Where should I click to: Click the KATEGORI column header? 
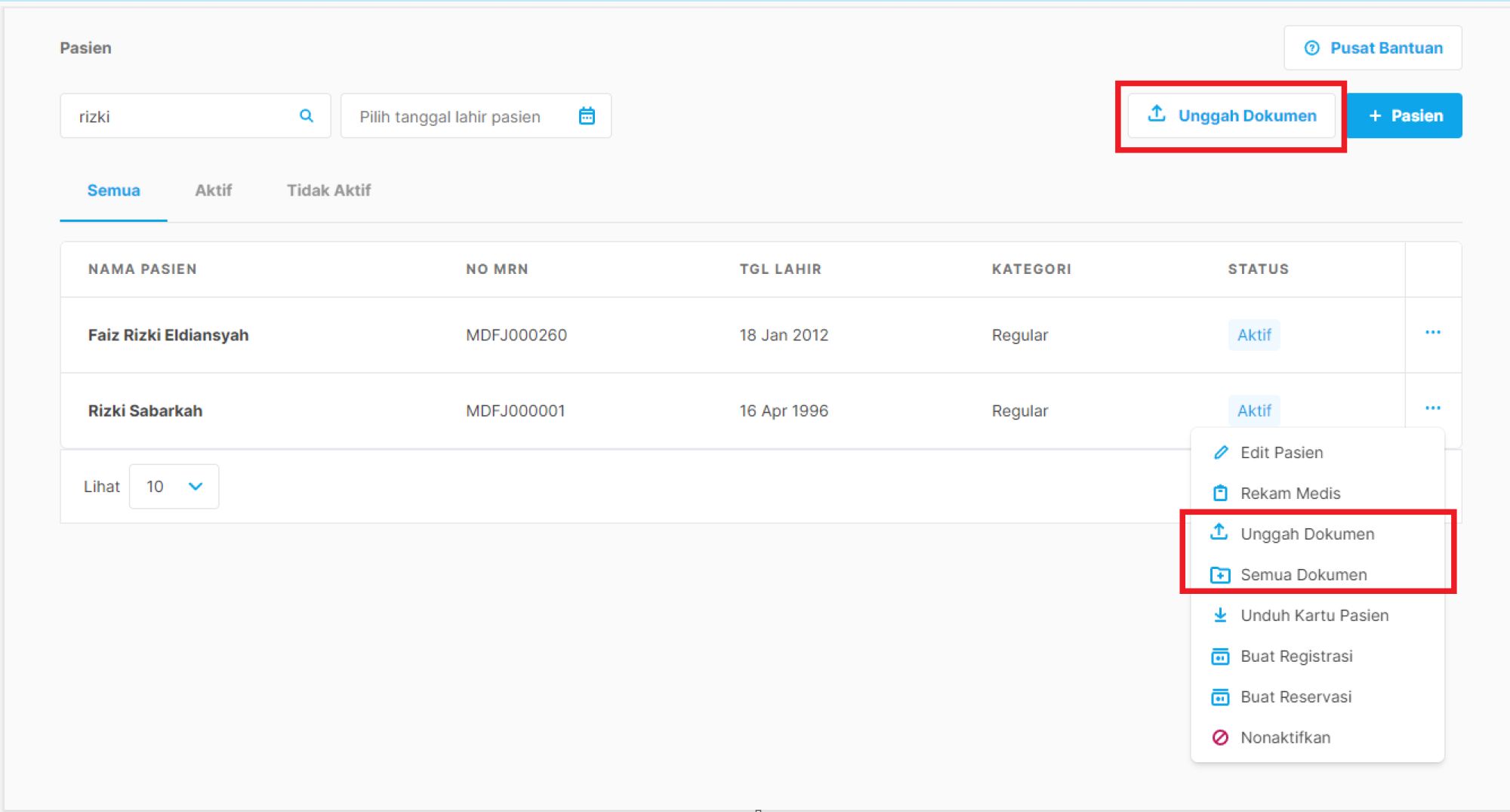tap(1031, 269)
